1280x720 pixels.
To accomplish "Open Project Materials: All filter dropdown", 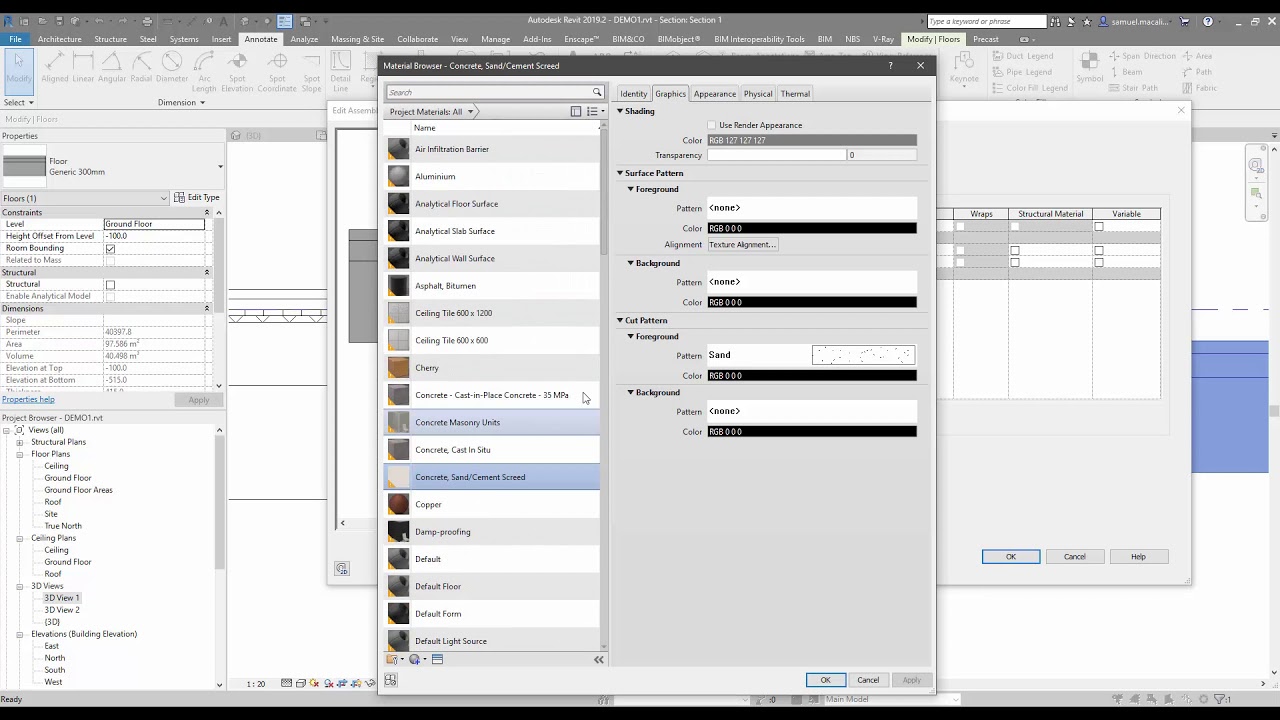I will click(431, 112).
